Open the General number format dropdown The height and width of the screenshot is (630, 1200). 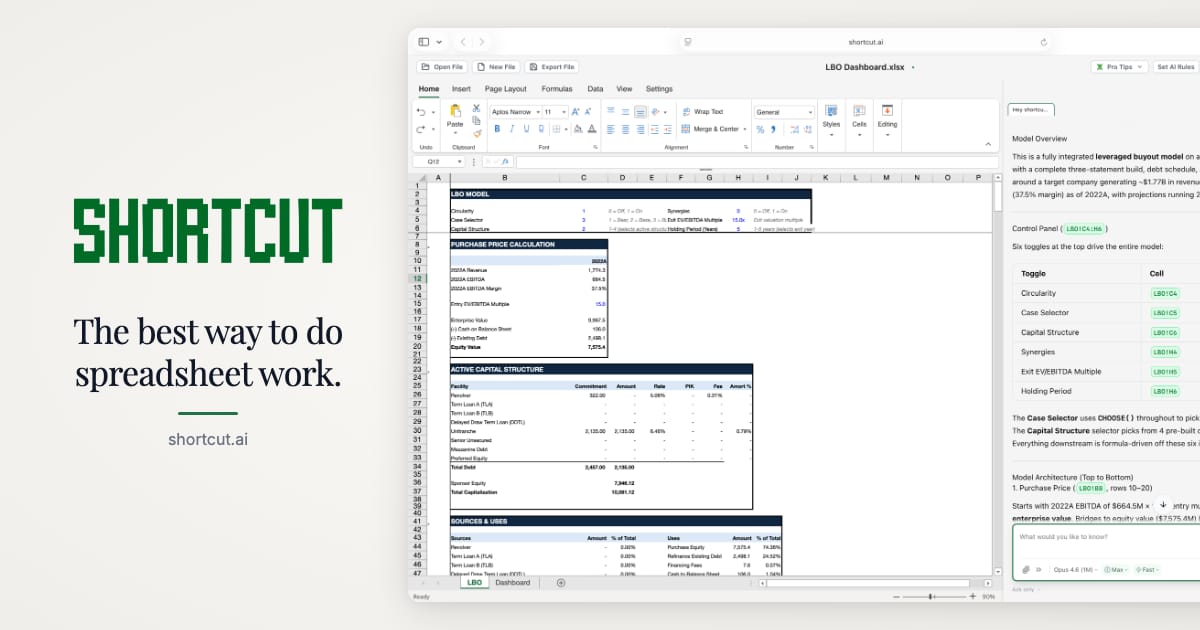pos(784,112)
